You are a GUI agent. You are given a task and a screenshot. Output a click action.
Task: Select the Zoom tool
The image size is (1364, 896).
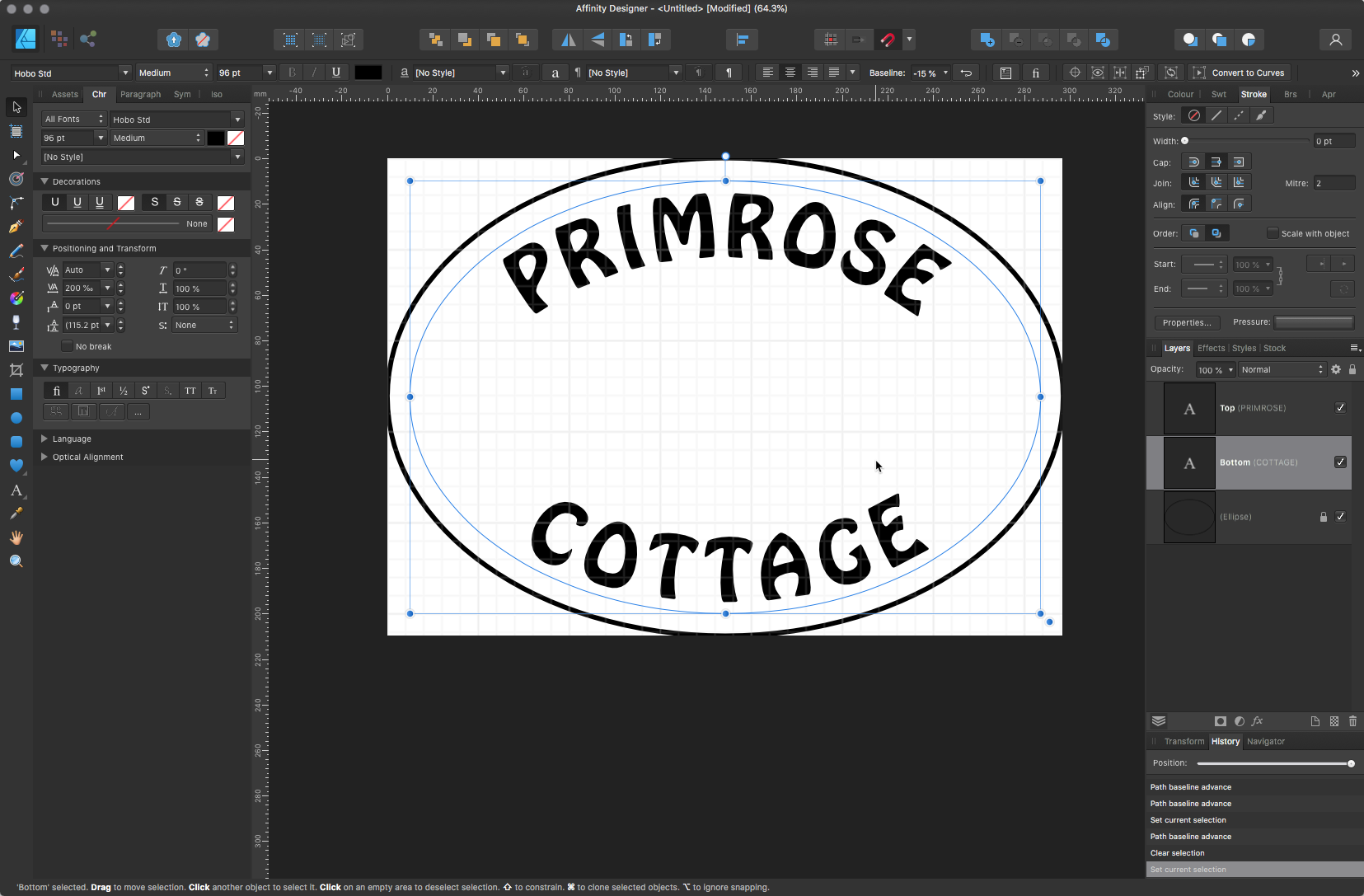click(x=16, y=561)
